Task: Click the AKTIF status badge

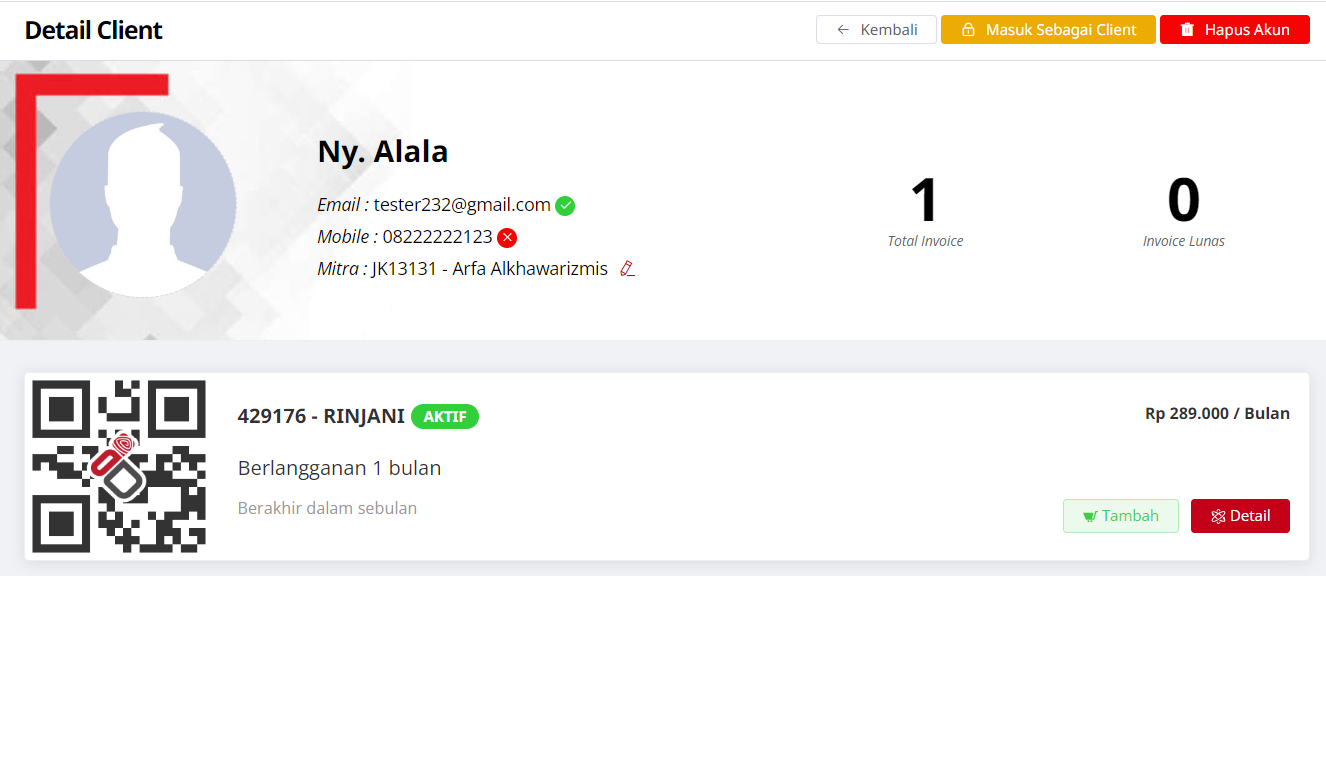Action: click(x=445, y=416)
